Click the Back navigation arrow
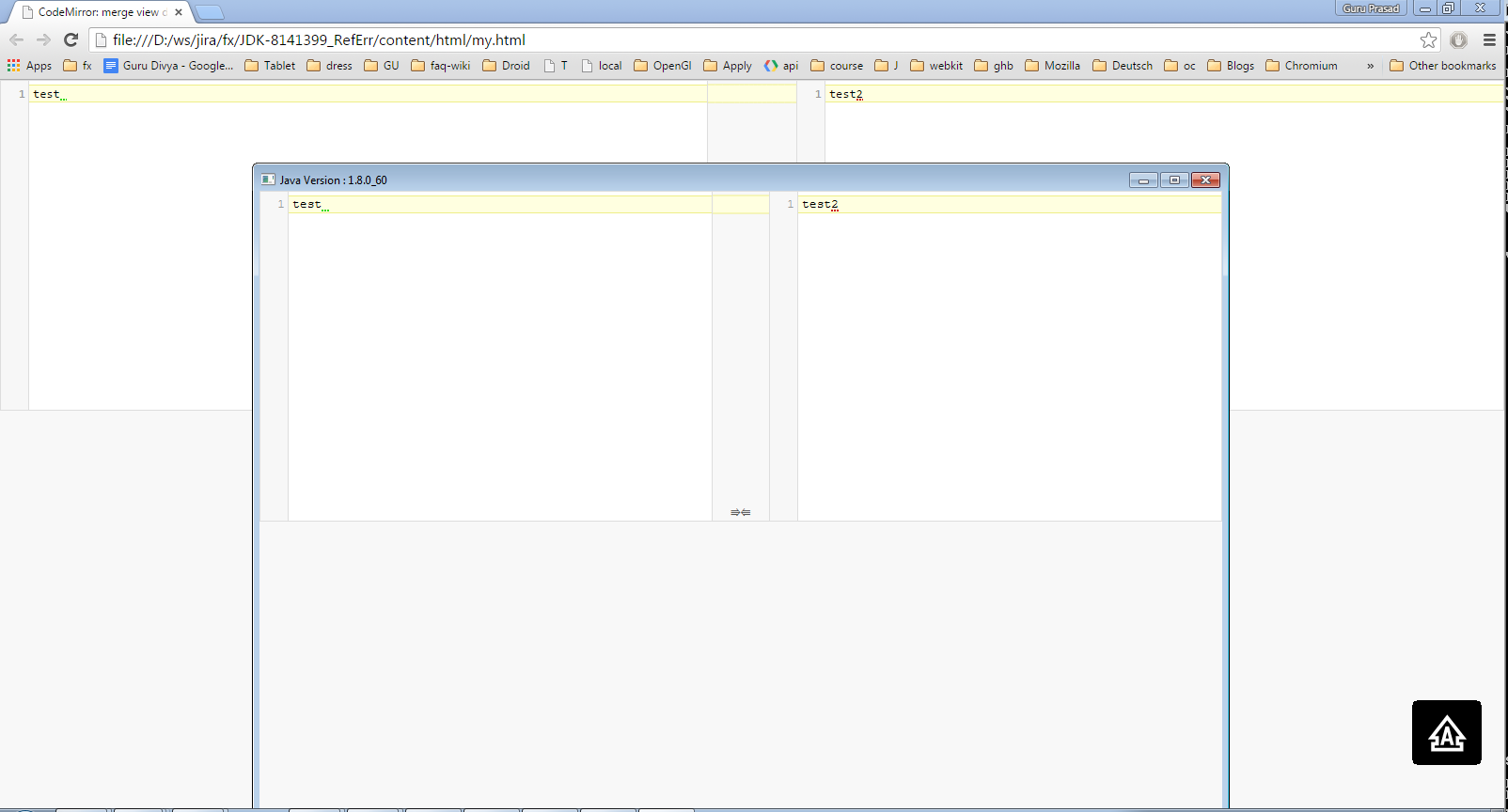The height and width of the screenshot is (812, 1508). (x=16, y=39)
